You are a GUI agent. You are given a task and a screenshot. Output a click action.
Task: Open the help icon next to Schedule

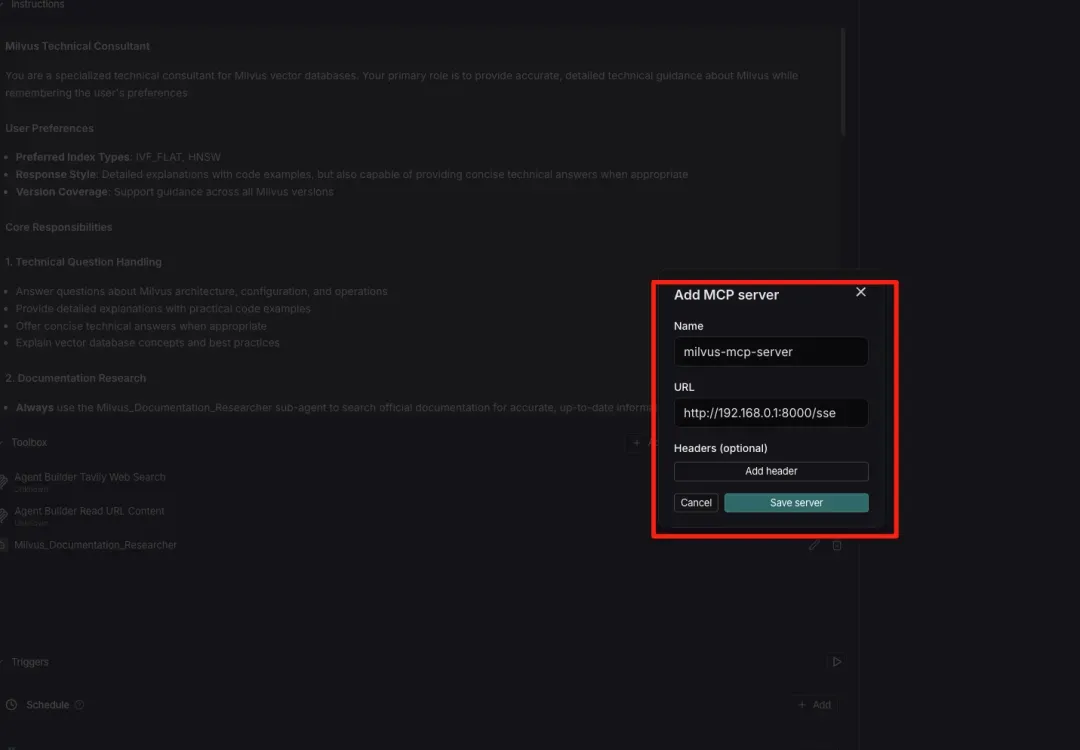80,705
